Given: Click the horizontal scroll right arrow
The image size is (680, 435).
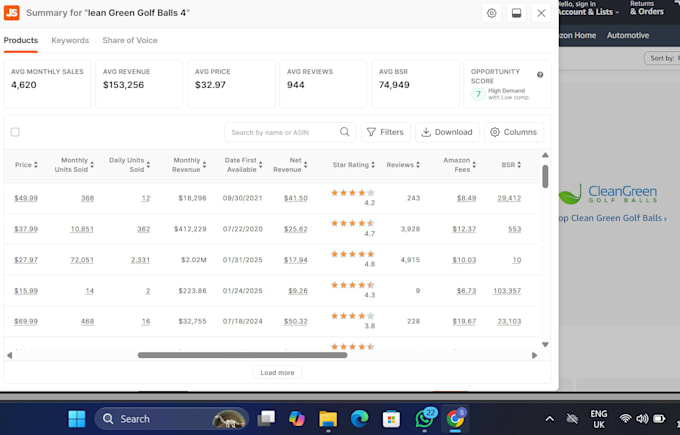Looking at the screenshot, I should [534, 355].
